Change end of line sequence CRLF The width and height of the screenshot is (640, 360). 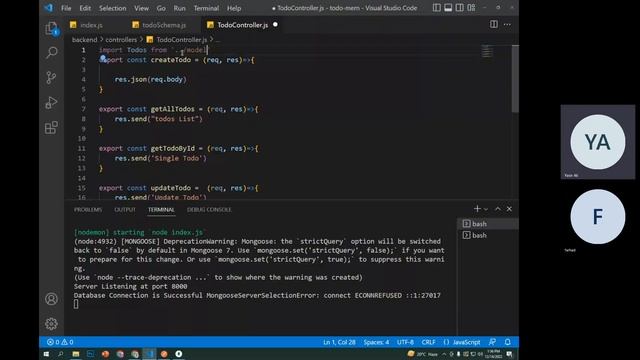429,342
